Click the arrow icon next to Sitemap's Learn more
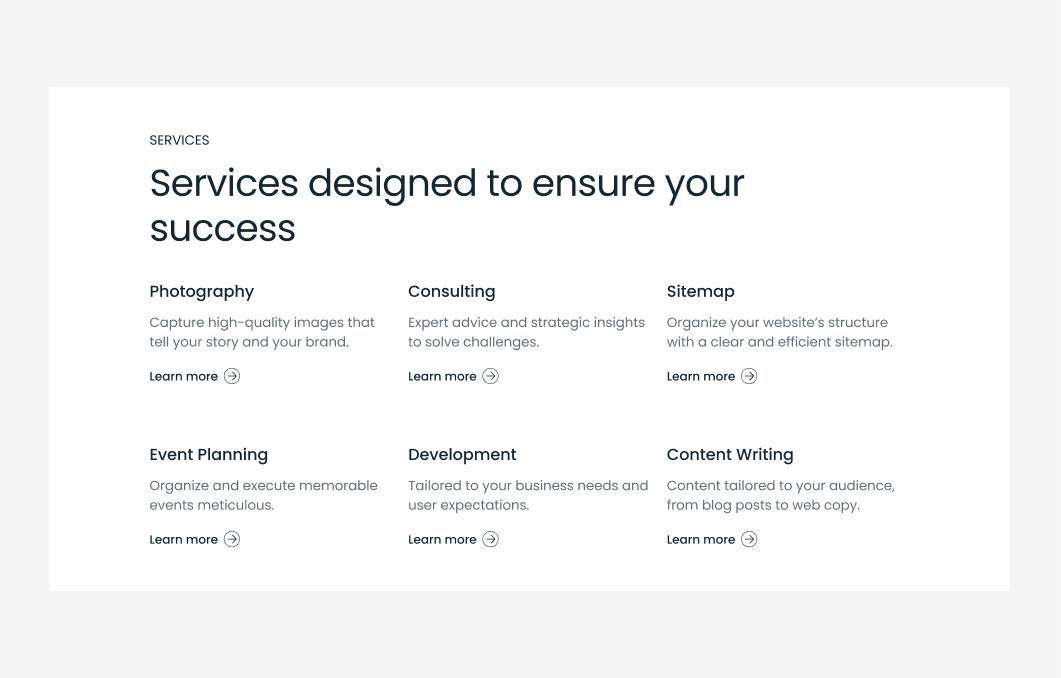This screenshot has width=1061, height=678. click(748, 376)
